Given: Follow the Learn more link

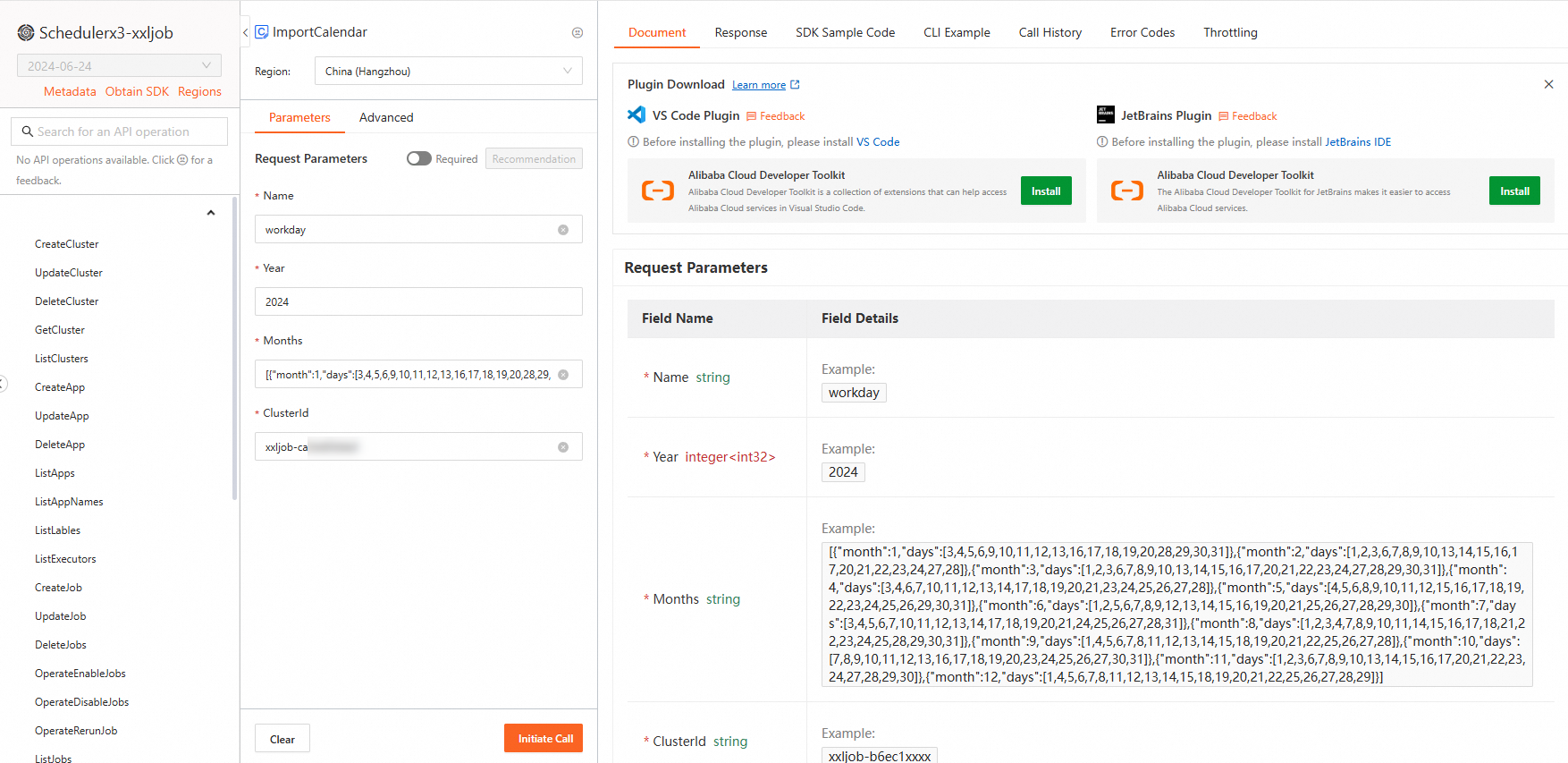Looking at the screenshot, I should coord(759,85).
